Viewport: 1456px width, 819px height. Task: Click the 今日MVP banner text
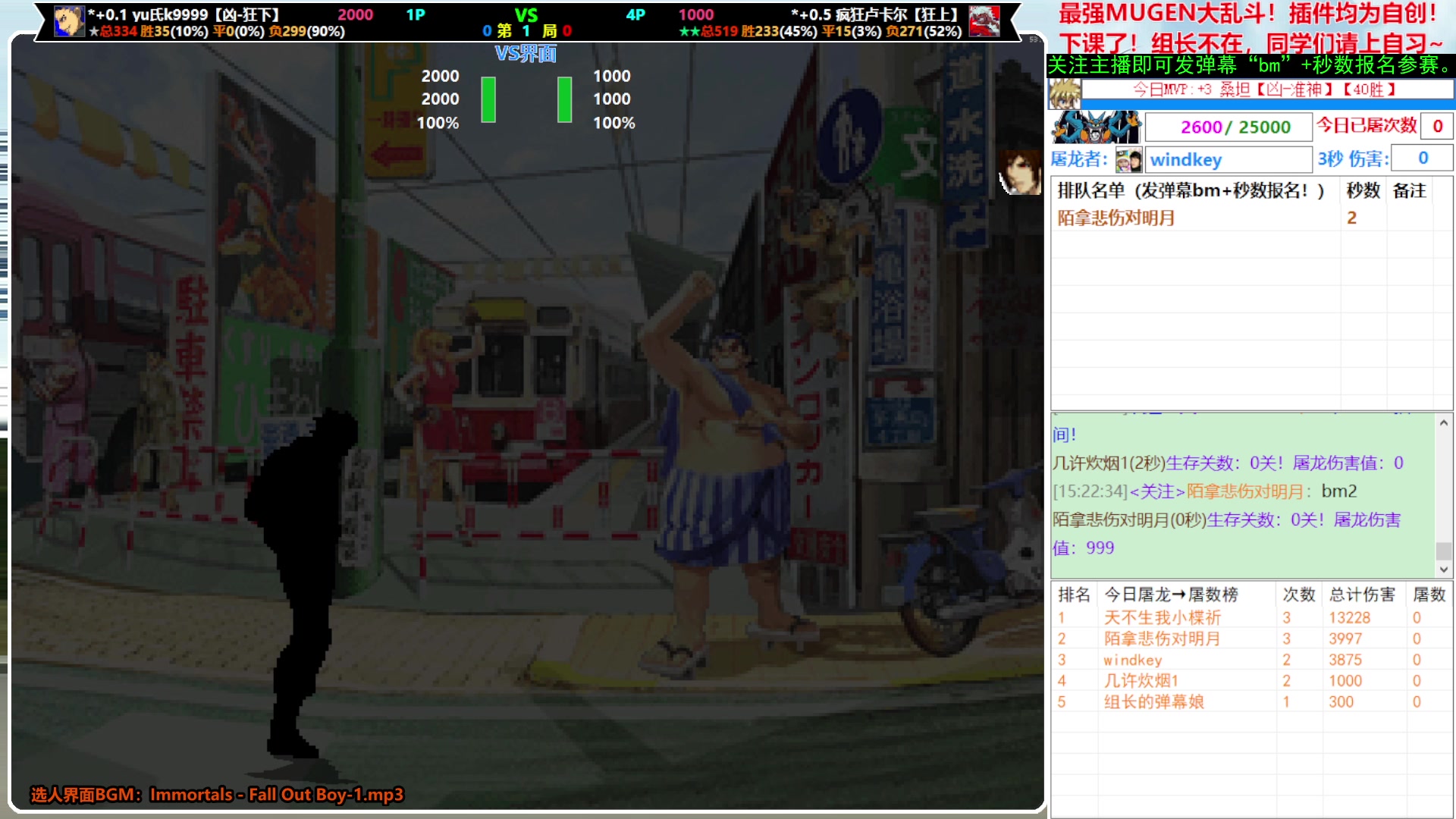point(1265,89)
